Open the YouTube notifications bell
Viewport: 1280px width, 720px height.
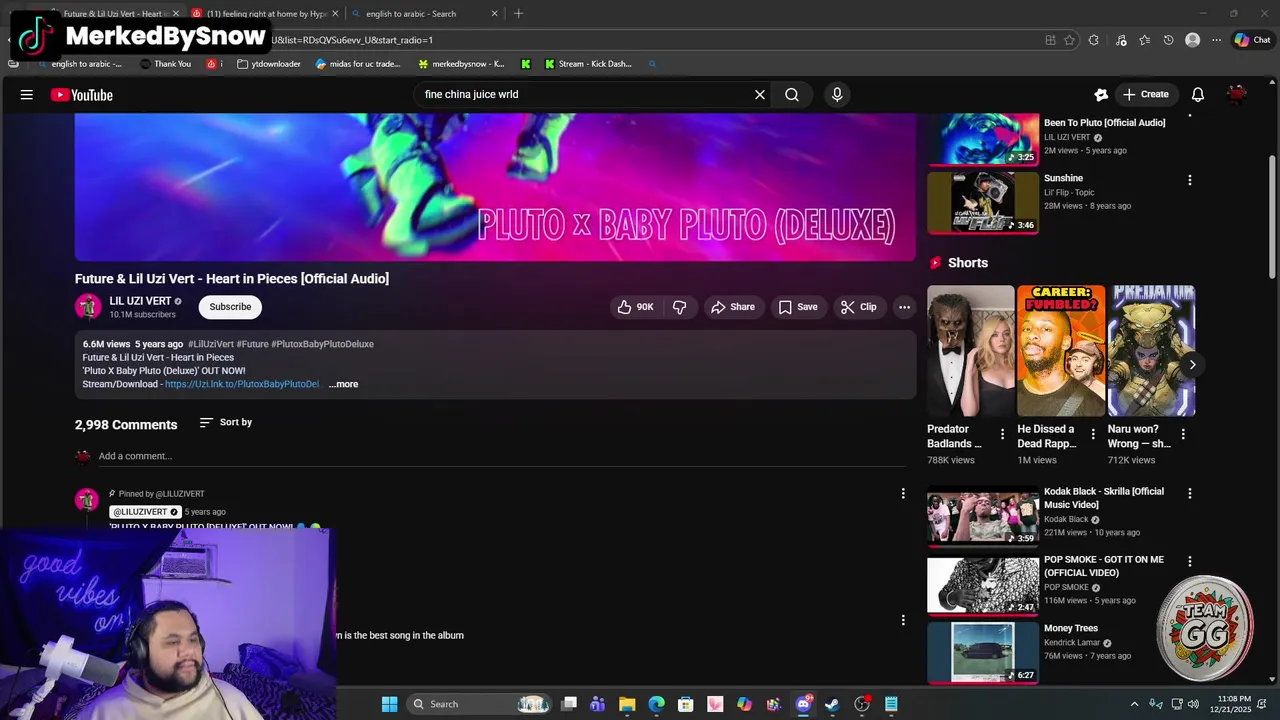(x=1198, y=95)
